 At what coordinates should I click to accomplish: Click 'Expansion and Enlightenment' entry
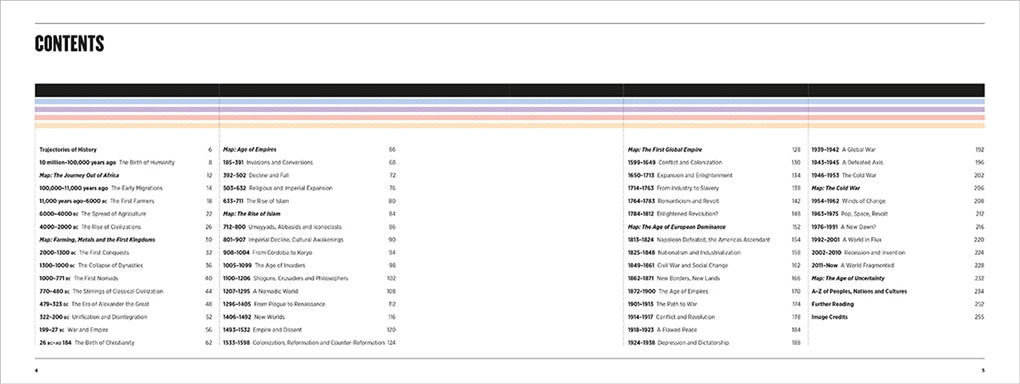(x=695, y=175)
